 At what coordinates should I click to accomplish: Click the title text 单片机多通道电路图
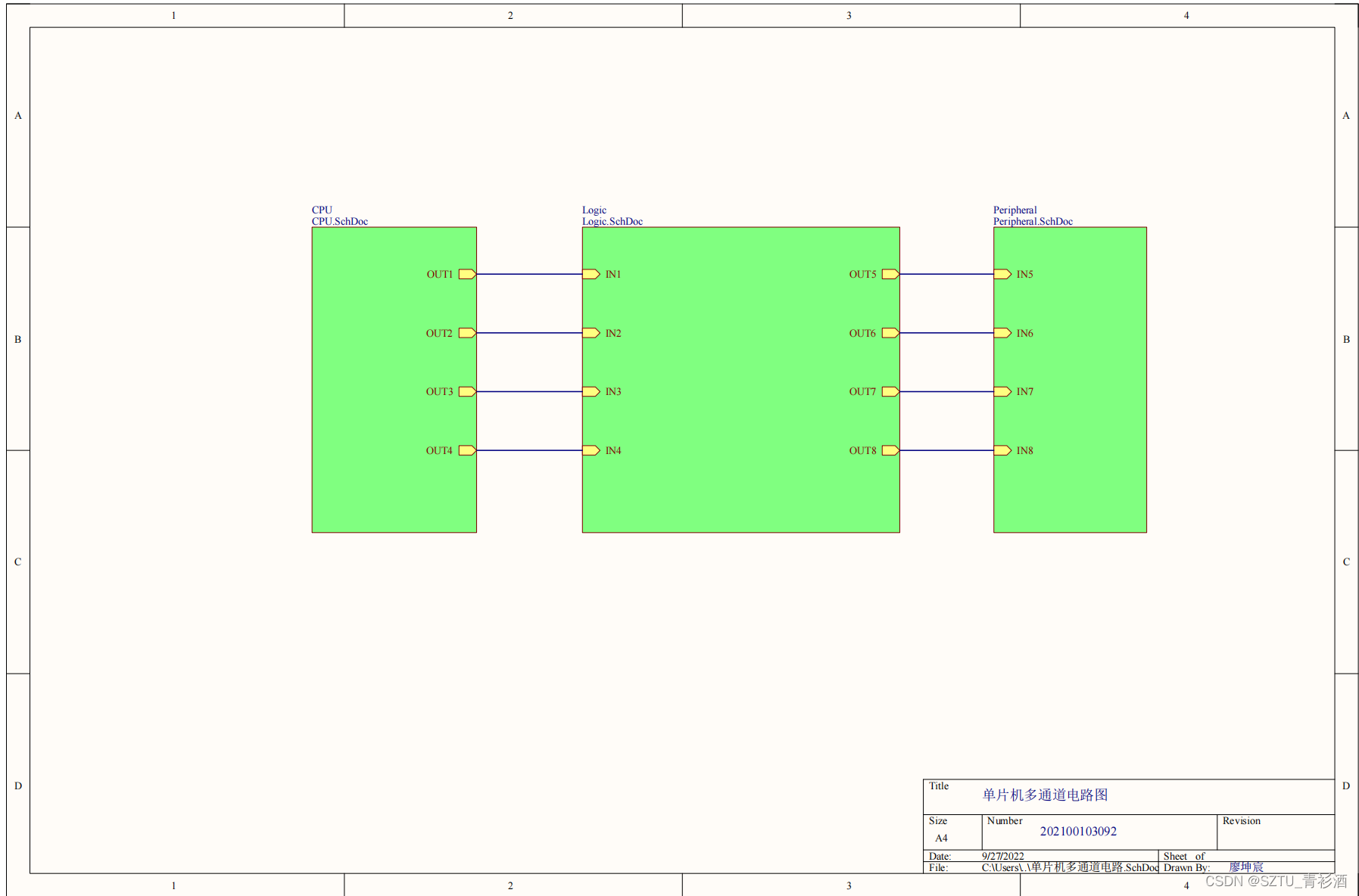pos(1045,795)
